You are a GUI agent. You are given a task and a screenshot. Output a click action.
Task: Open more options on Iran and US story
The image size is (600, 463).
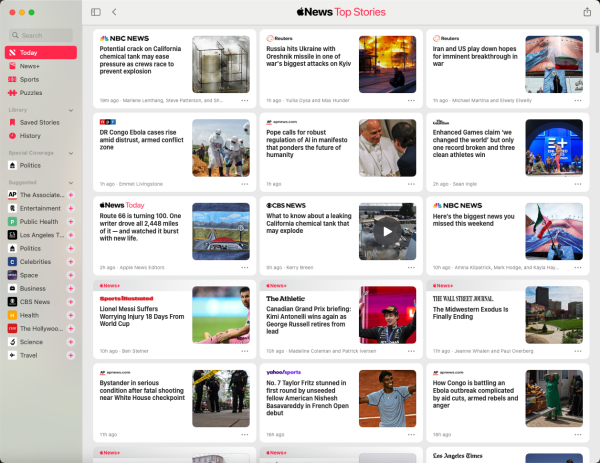point(577,101)
